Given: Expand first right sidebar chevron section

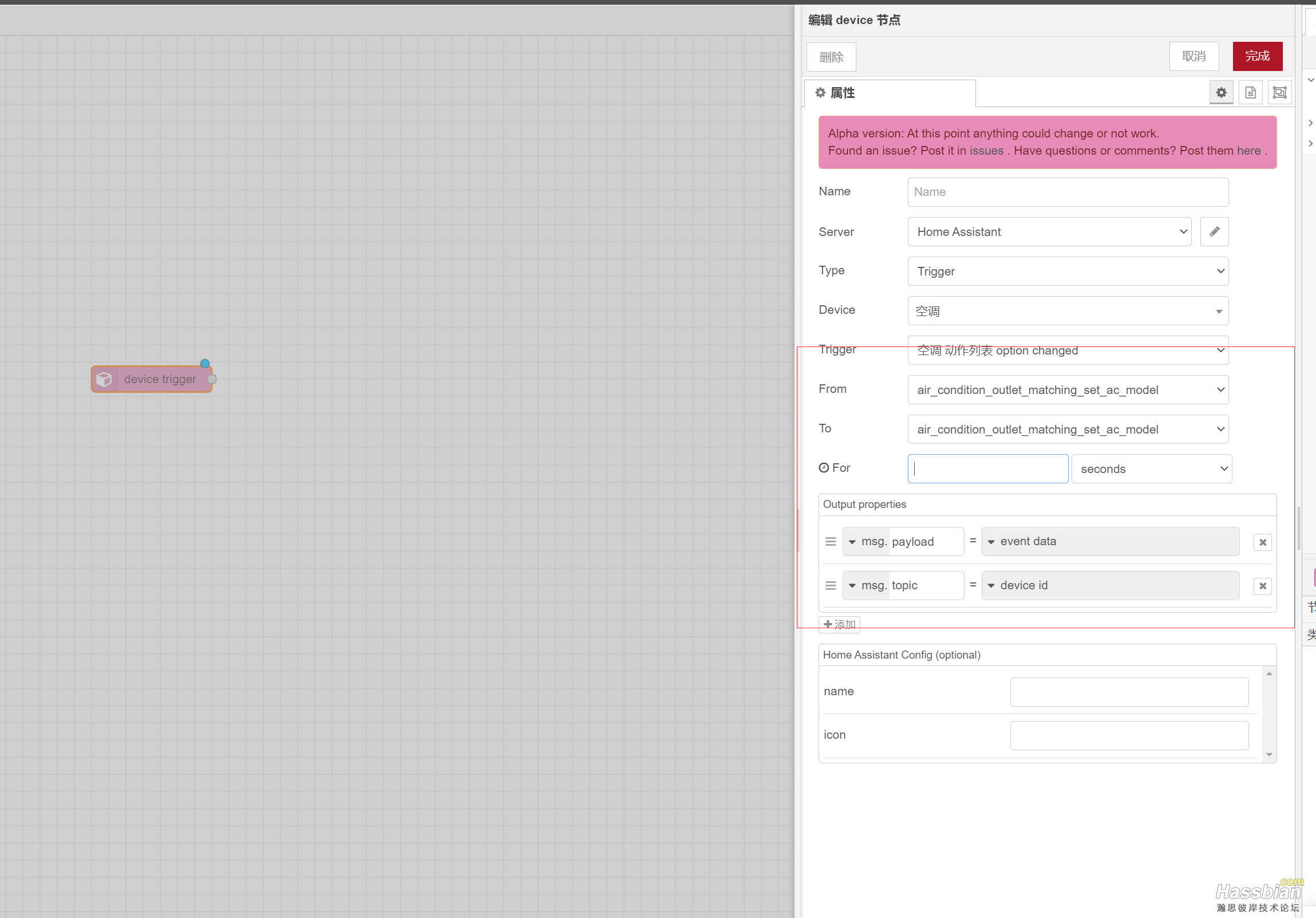Looking at the screenshot, I should click(1310, 123).
